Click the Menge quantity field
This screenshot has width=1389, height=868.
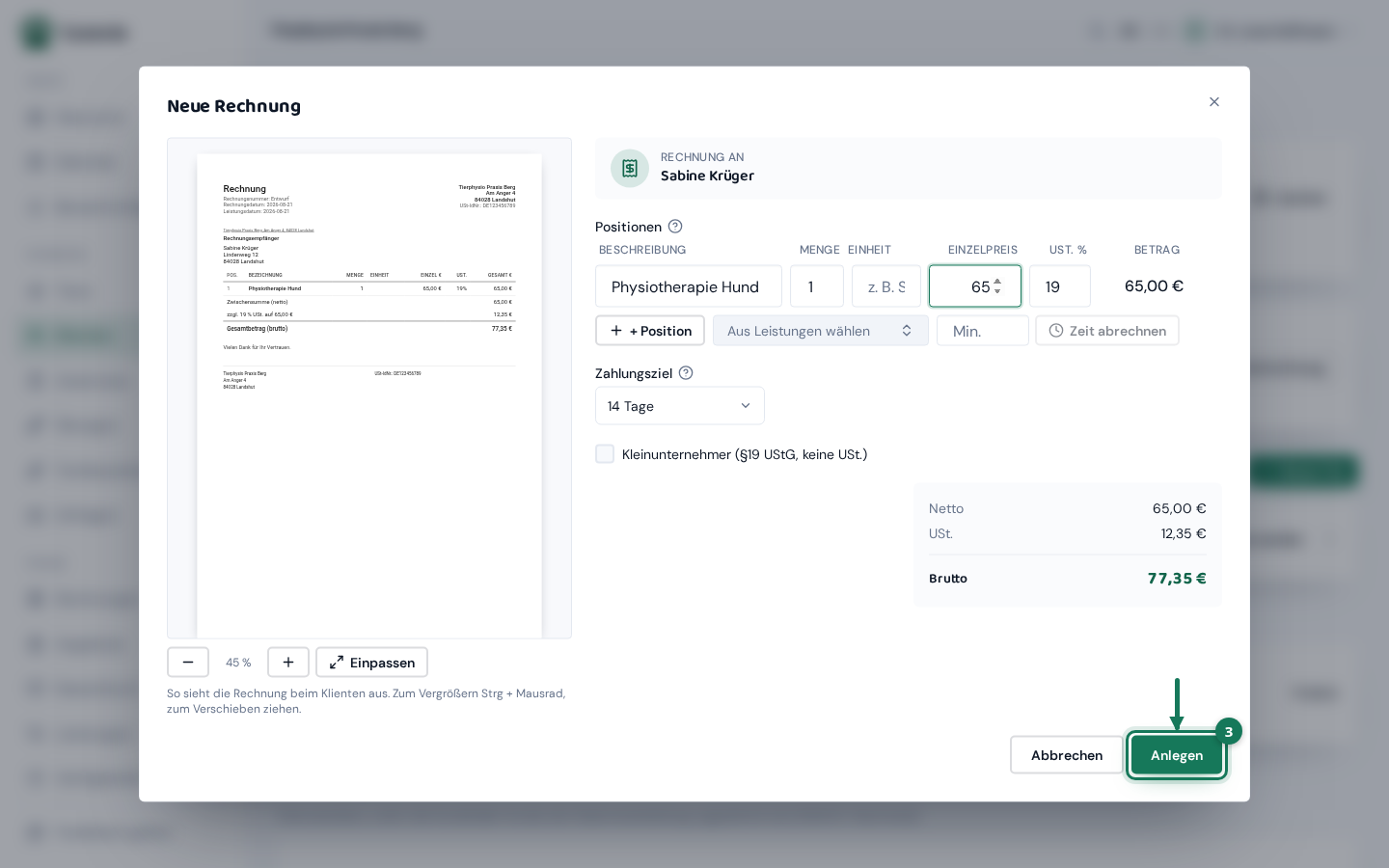(817, 286)
